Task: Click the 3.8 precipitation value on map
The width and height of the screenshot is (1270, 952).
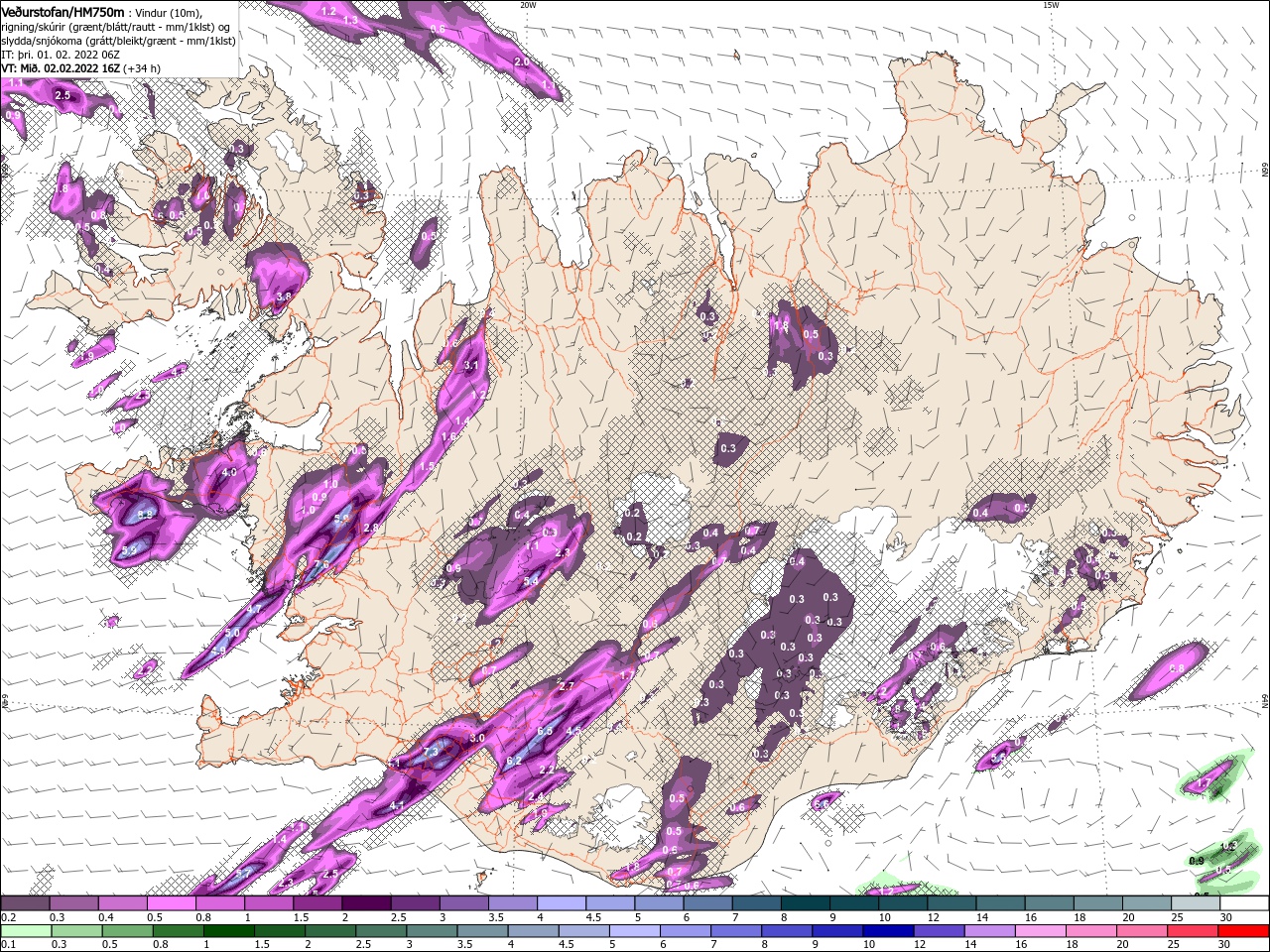Action: [284, 296]
